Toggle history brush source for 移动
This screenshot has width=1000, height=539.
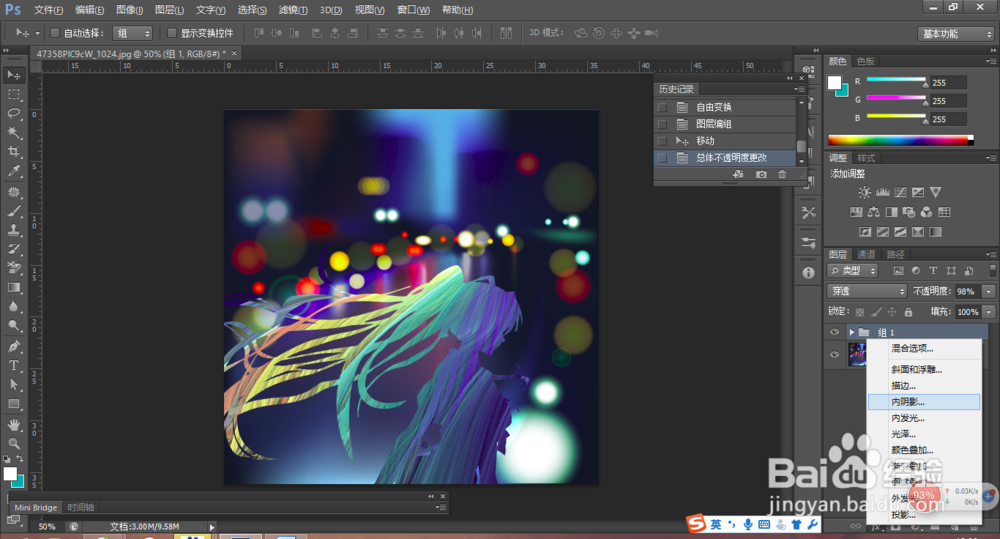663,140
